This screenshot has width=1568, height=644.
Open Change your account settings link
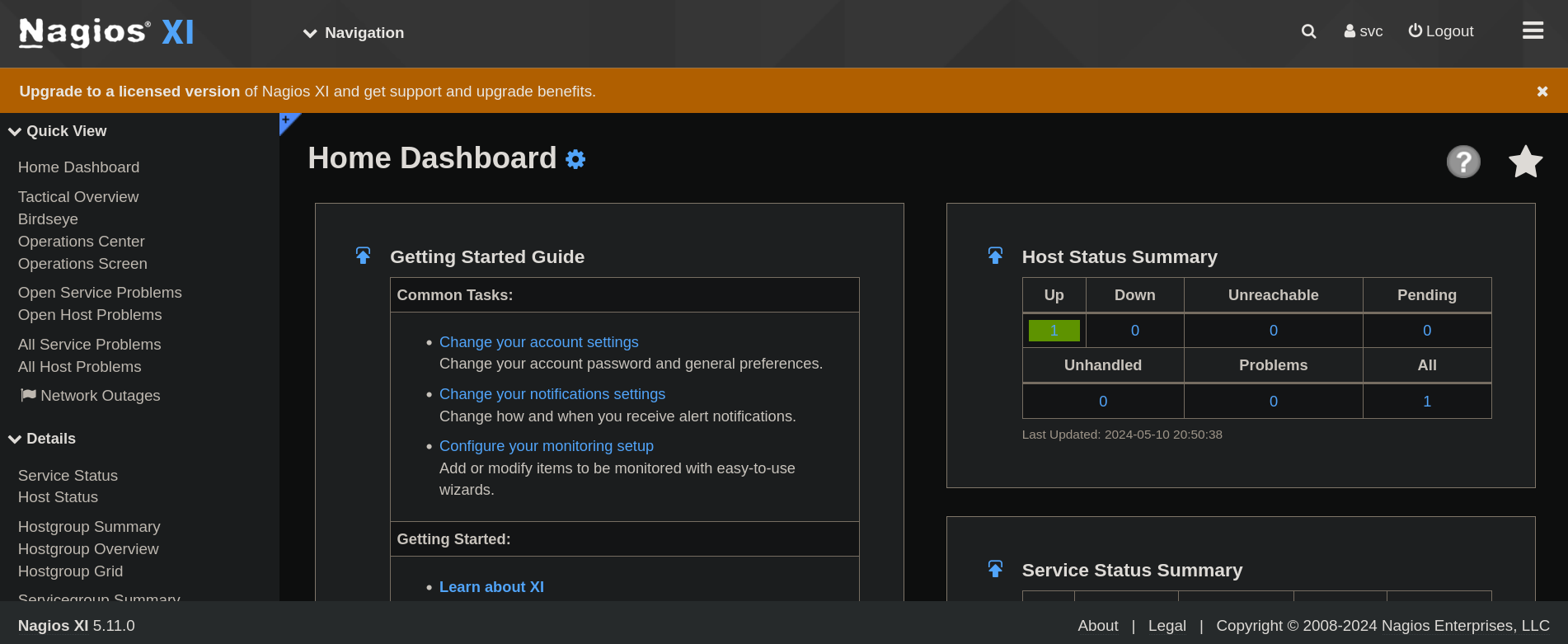pos(539,342)
